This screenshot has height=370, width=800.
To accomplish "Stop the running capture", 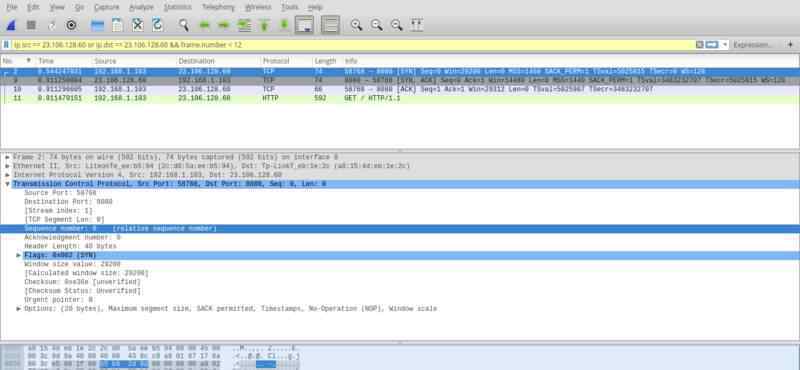I will click(31, 25).
